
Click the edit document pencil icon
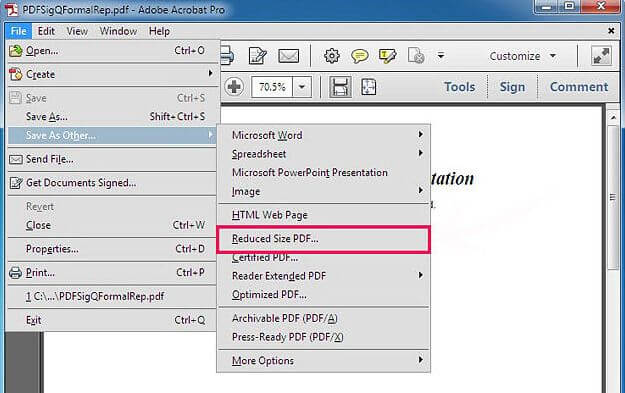click(257, 56)
